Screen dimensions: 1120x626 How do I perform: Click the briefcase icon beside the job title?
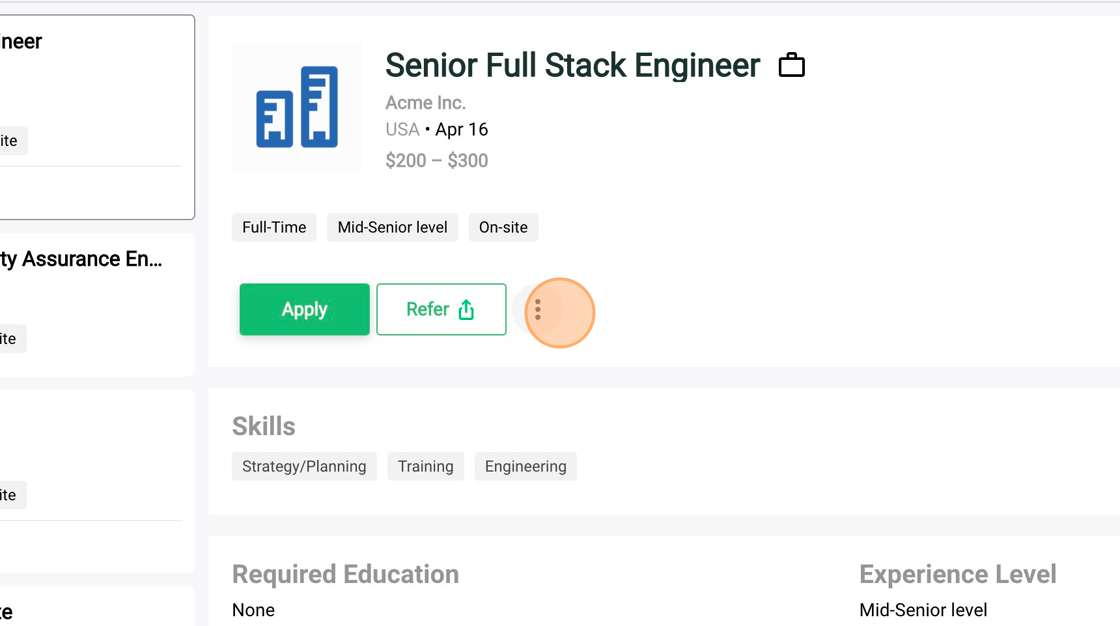pos(791,66)
